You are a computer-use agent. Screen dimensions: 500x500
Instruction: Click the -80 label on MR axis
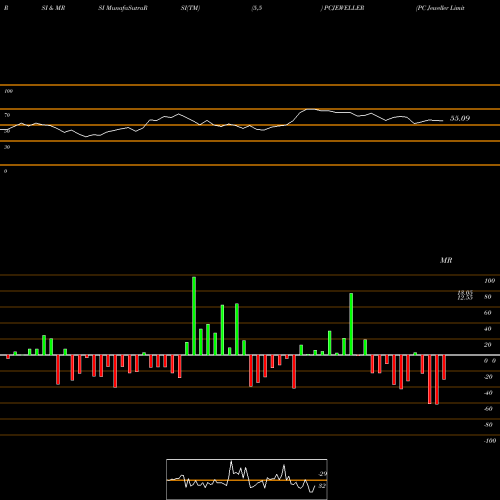488,425
